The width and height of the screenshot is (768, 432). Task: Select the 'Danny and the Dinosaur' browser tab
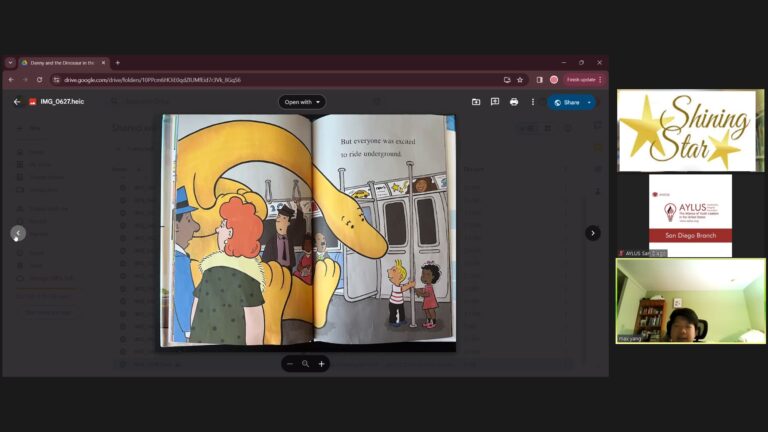[61, 63]
